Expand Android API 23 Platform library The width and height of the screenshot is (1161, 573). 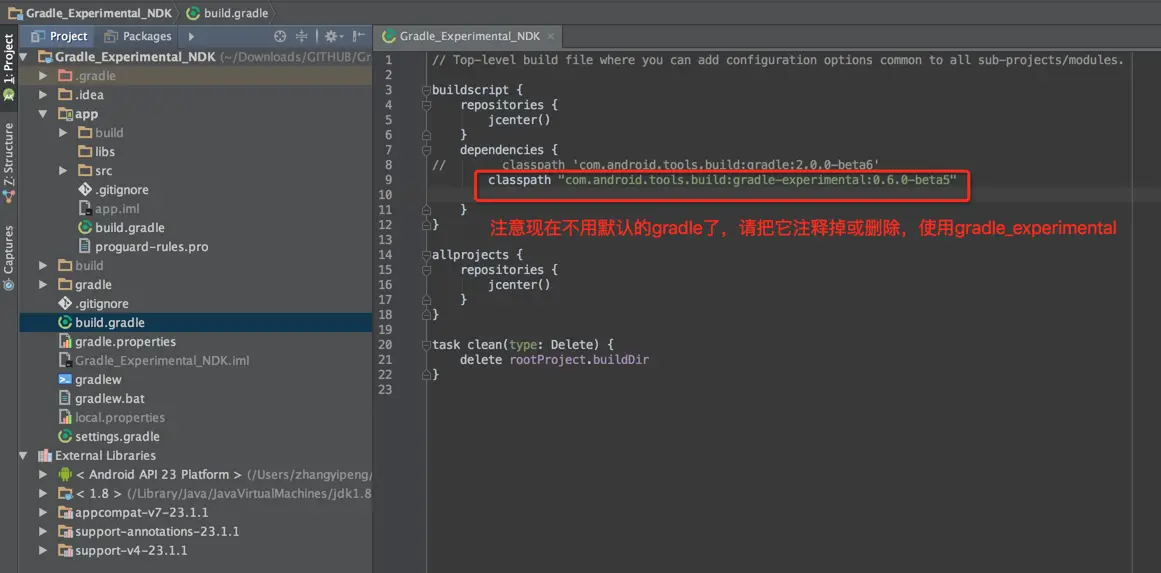click(44, 475)
